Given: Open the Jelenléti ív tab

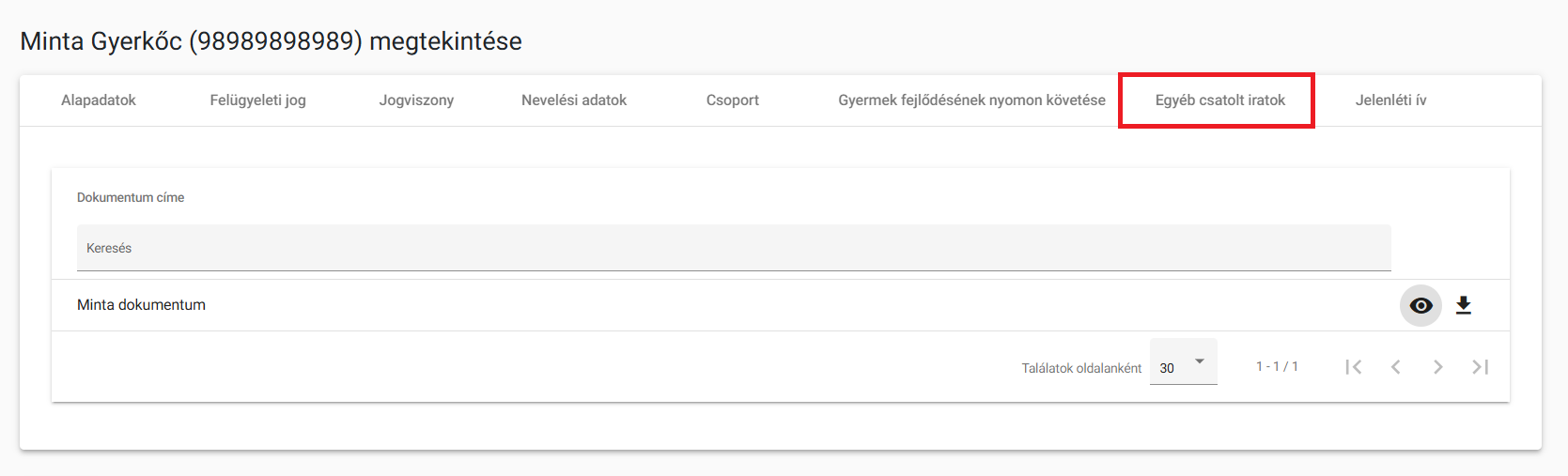Looking at the screenshot, I should click(x=1391, y=100).
